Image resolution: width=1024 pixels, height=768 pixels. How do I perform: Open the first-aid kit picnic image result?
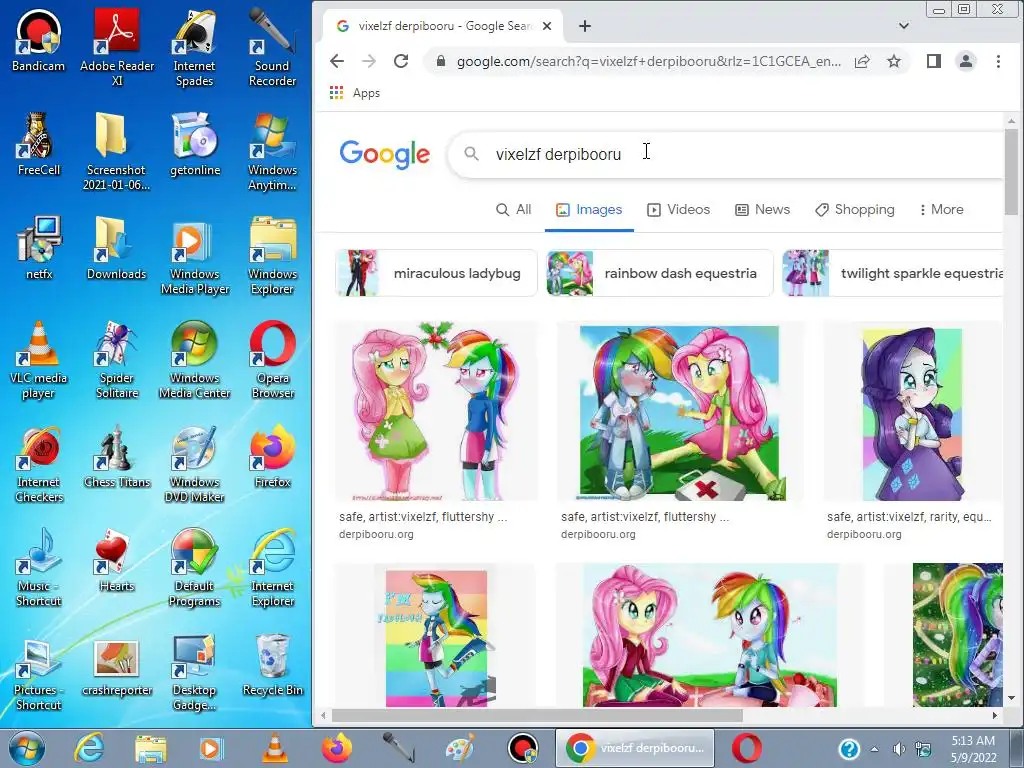click(679, 413)
